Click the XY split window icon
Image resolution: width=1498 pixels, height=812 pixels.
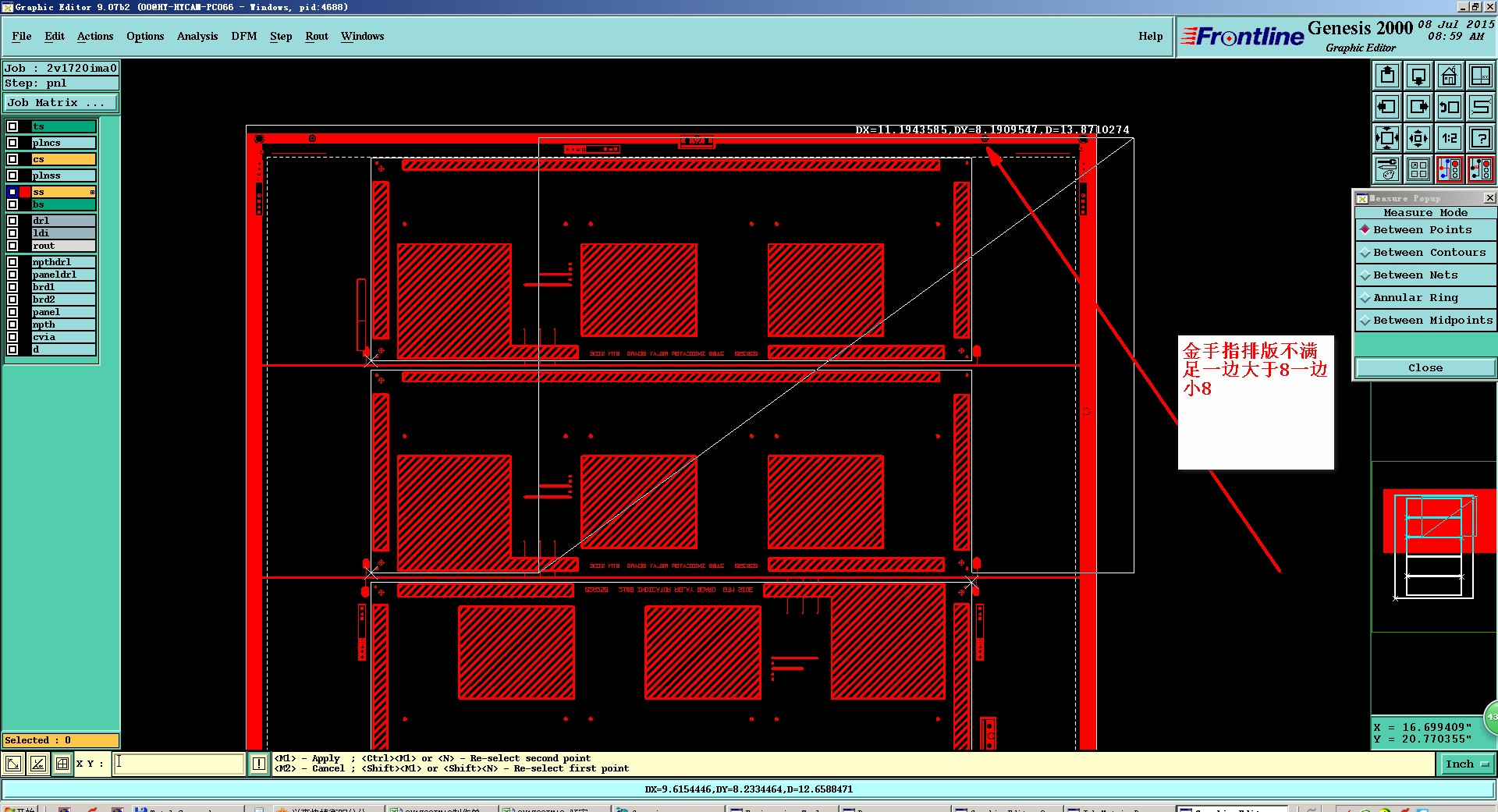[x=1481, y=76]
